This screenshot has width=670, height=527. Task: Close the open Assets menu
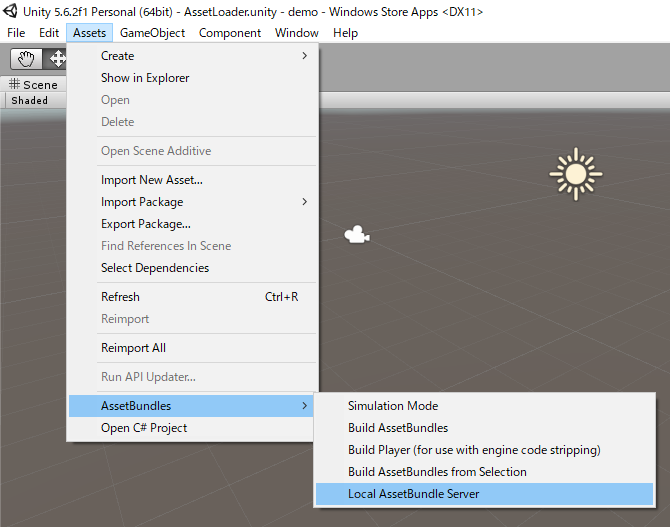(x=89, y=33)
